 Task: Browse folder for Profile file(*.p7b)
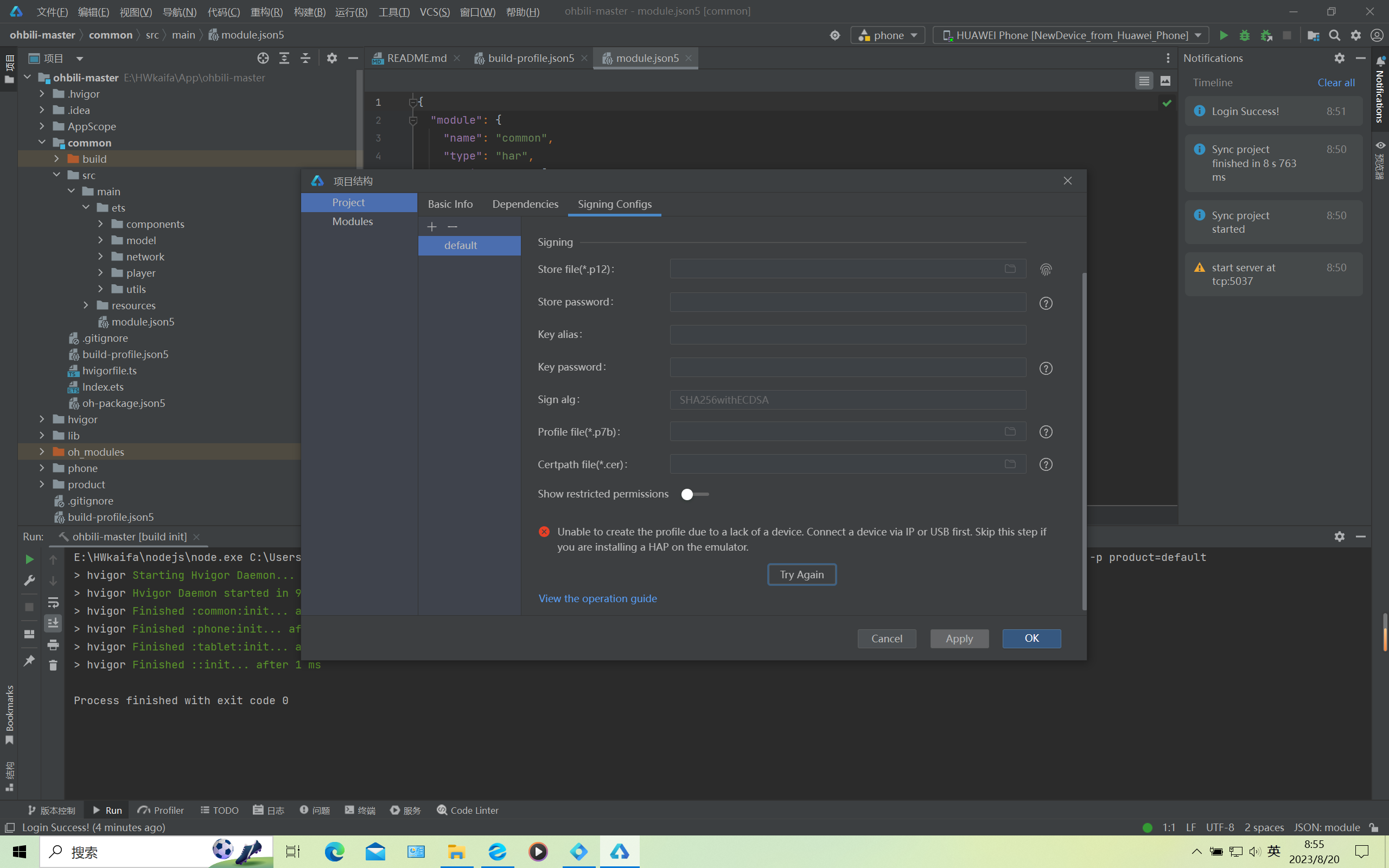pyautogui.click(x=1010, y=431)
